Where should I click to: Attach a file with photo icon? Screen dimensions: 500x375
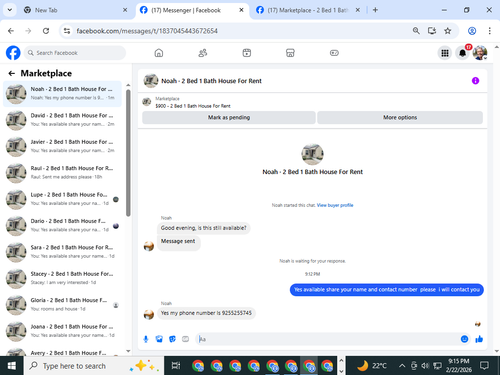pyautogui.click(x=159, y=339)
